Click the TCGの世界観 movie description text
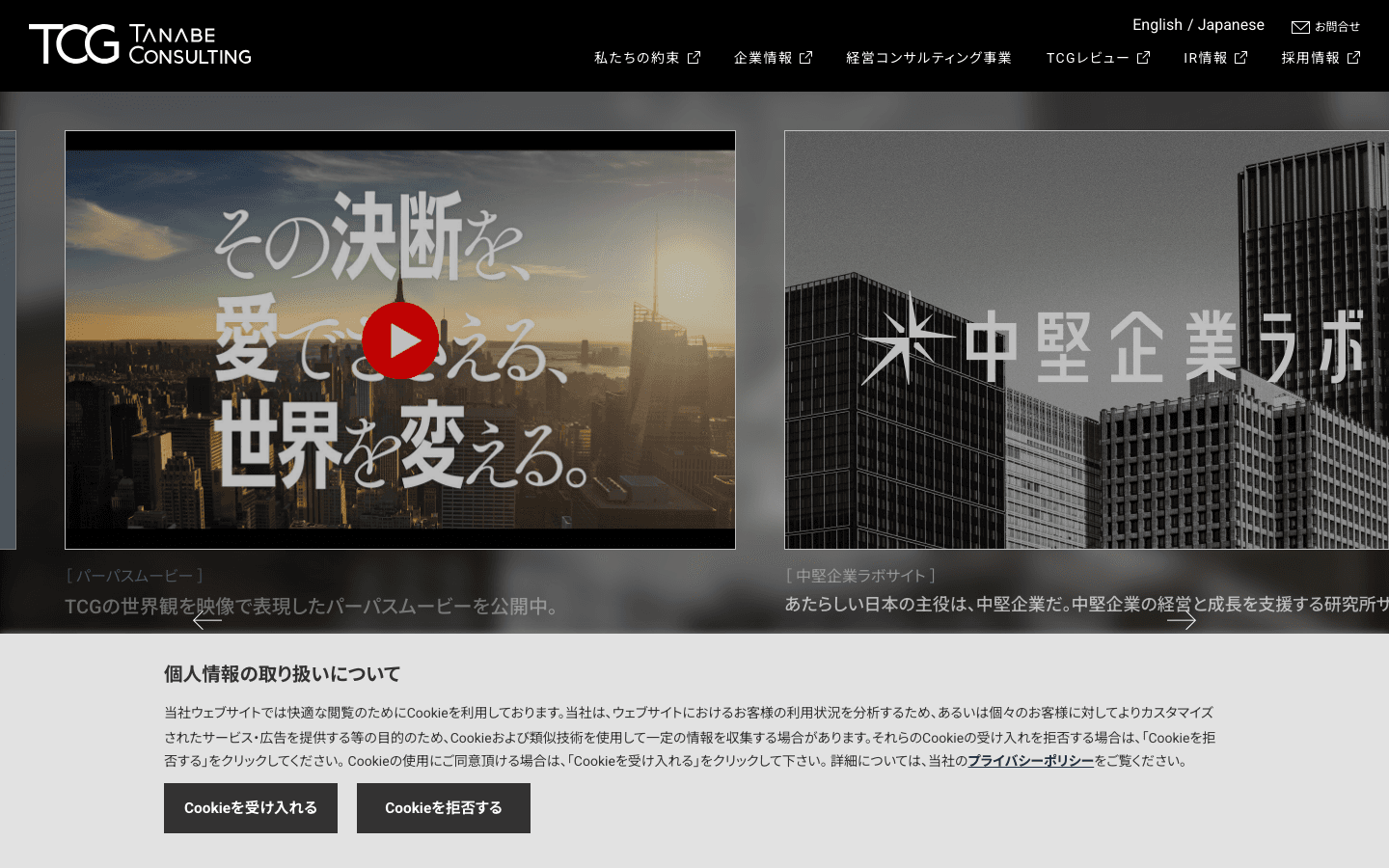 [x=312, y=607]
